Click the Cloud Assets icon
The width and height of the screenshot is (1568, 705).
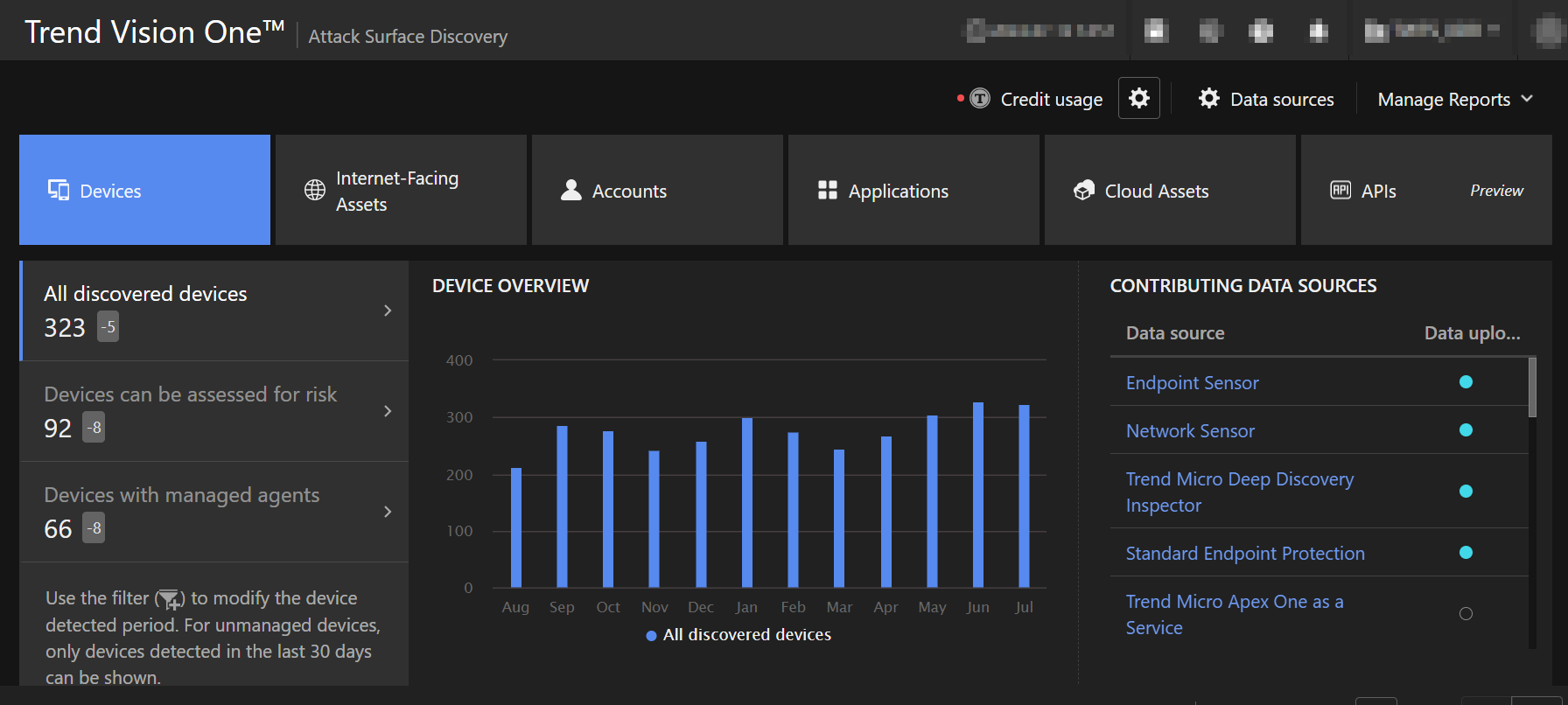[1084, 191]
